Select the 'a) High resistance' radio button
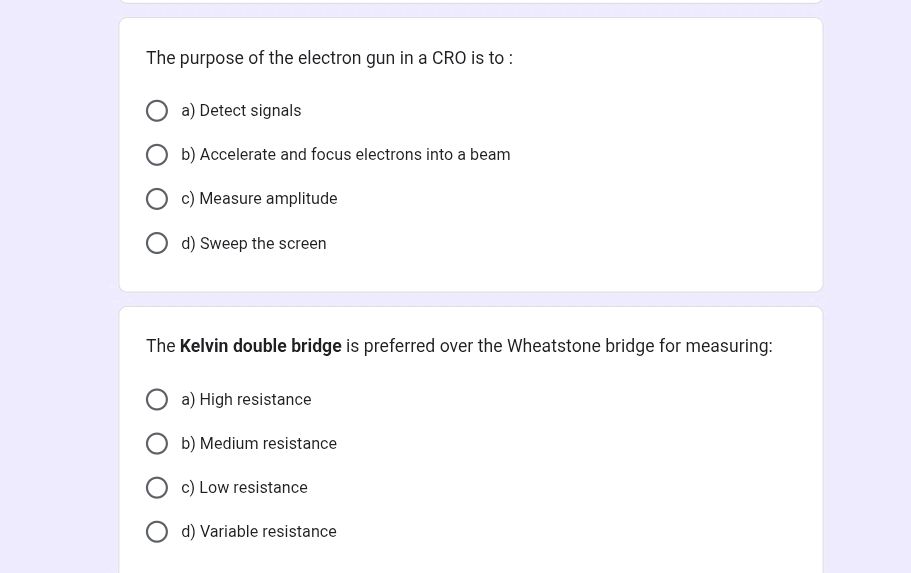 point(157,400)
